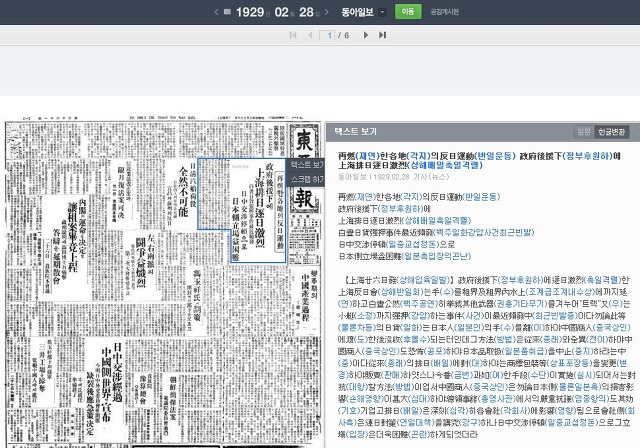Screen dimensions: 640x448
Task: Click 스크랩 하기 popup option on the newspaper
Action: tap(307, 179)
